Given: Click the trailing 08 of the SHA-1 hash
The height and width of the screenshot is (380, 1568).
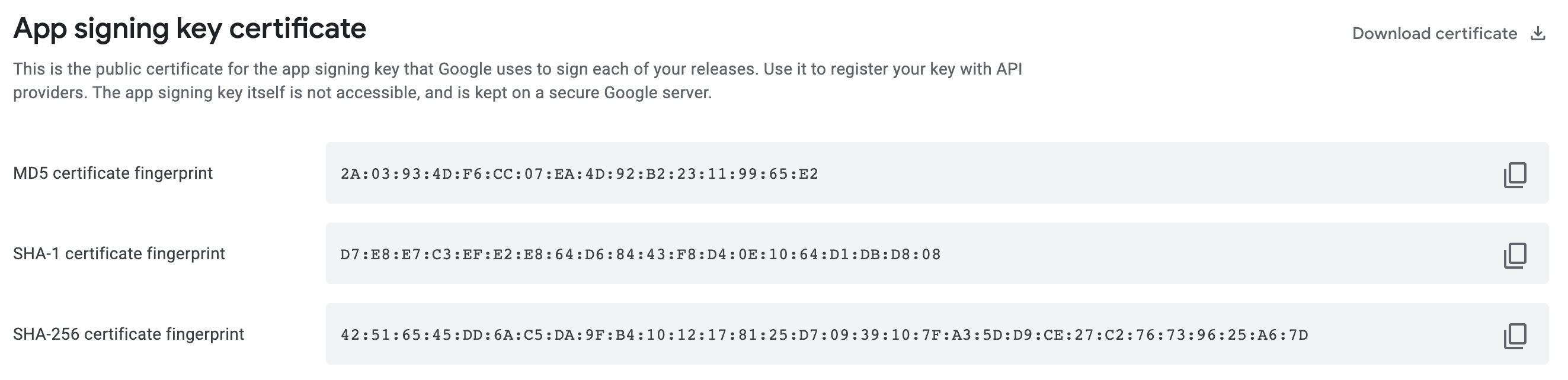Looking at the screenshot, I should 931,255.
